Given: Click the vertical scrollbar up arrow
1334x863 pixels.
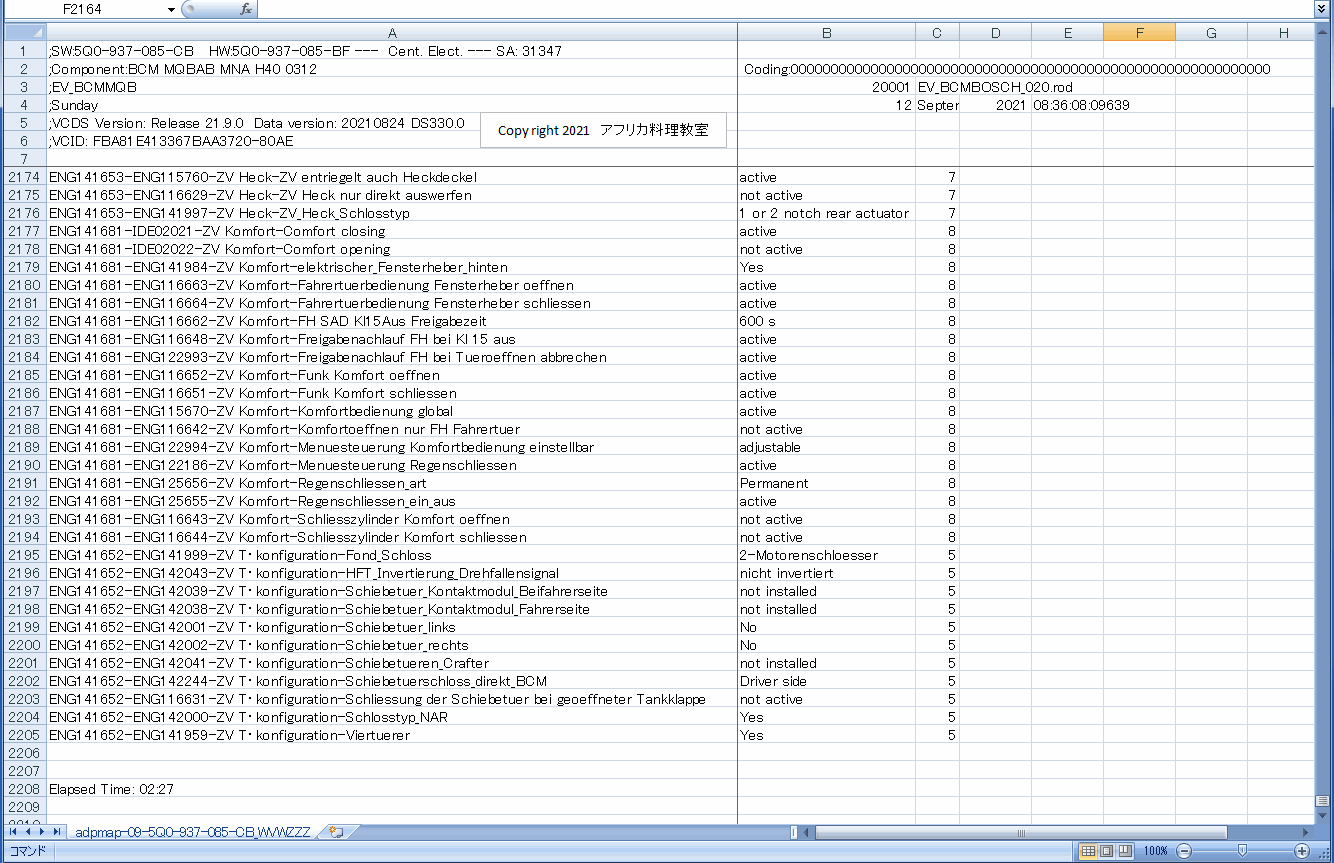Looking at the screenshot, I should [1324, 32].
